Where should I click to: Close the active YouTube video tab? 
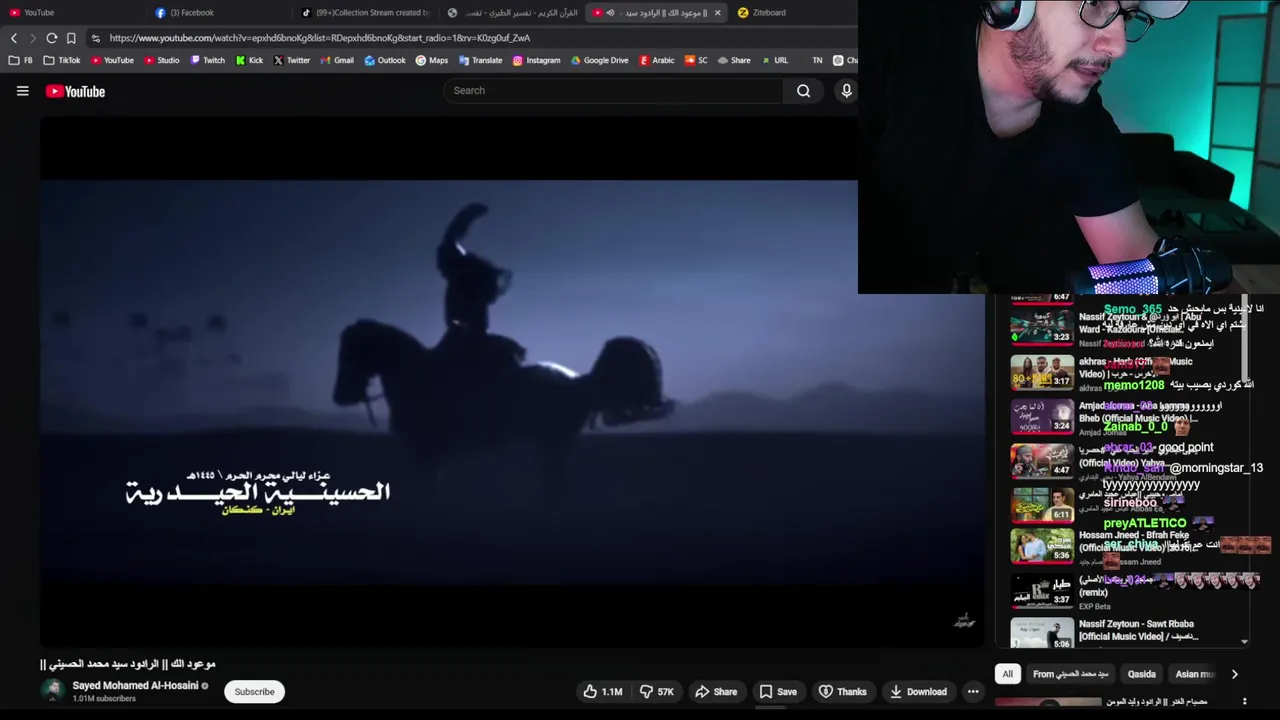pos(717,13)
